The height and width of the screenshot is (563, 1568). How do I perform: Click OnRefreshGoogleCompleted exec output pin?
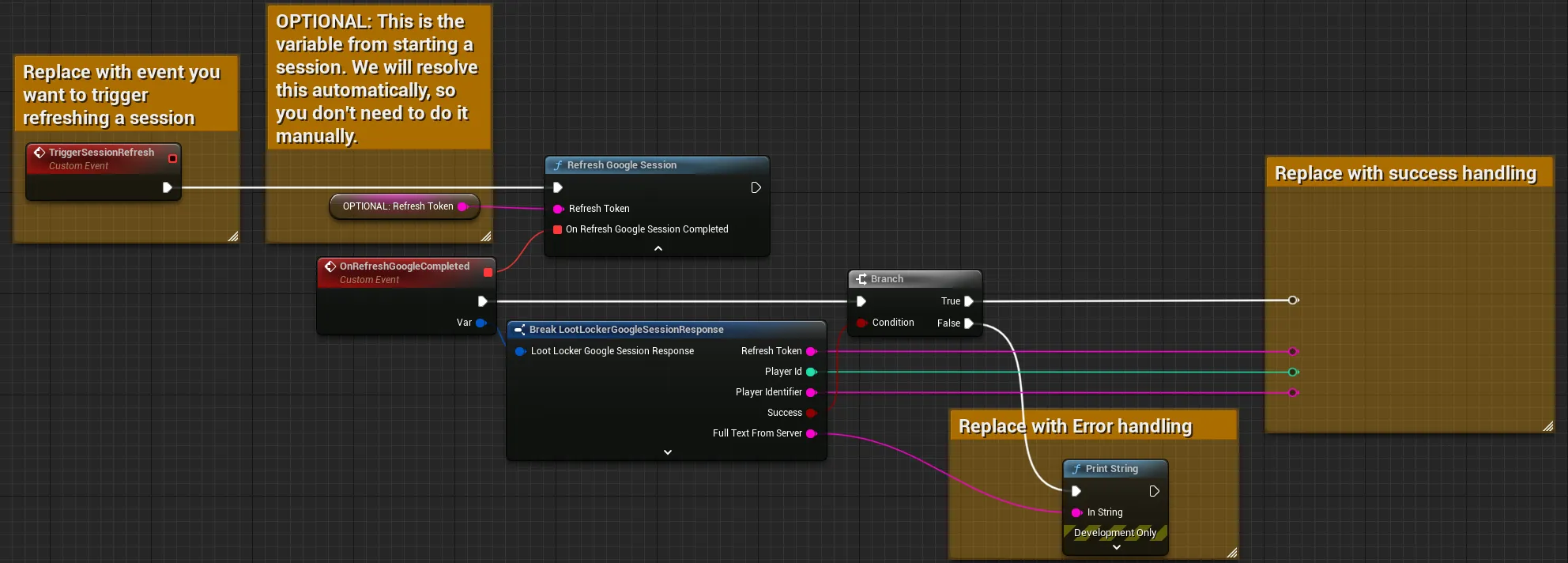482,301
